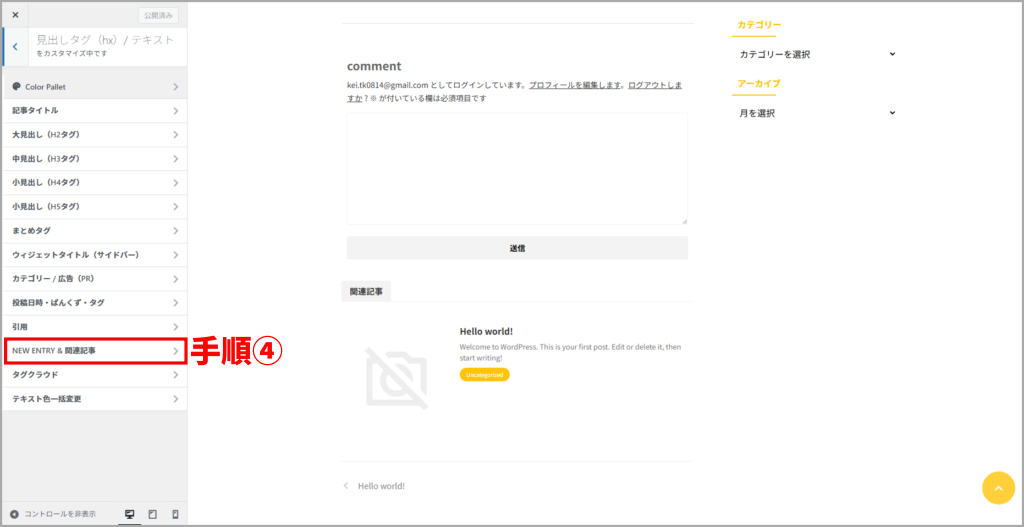This screenshot has width=1024, height=527.
Task: Click the 送信 submit button
Action: (517, 248)
